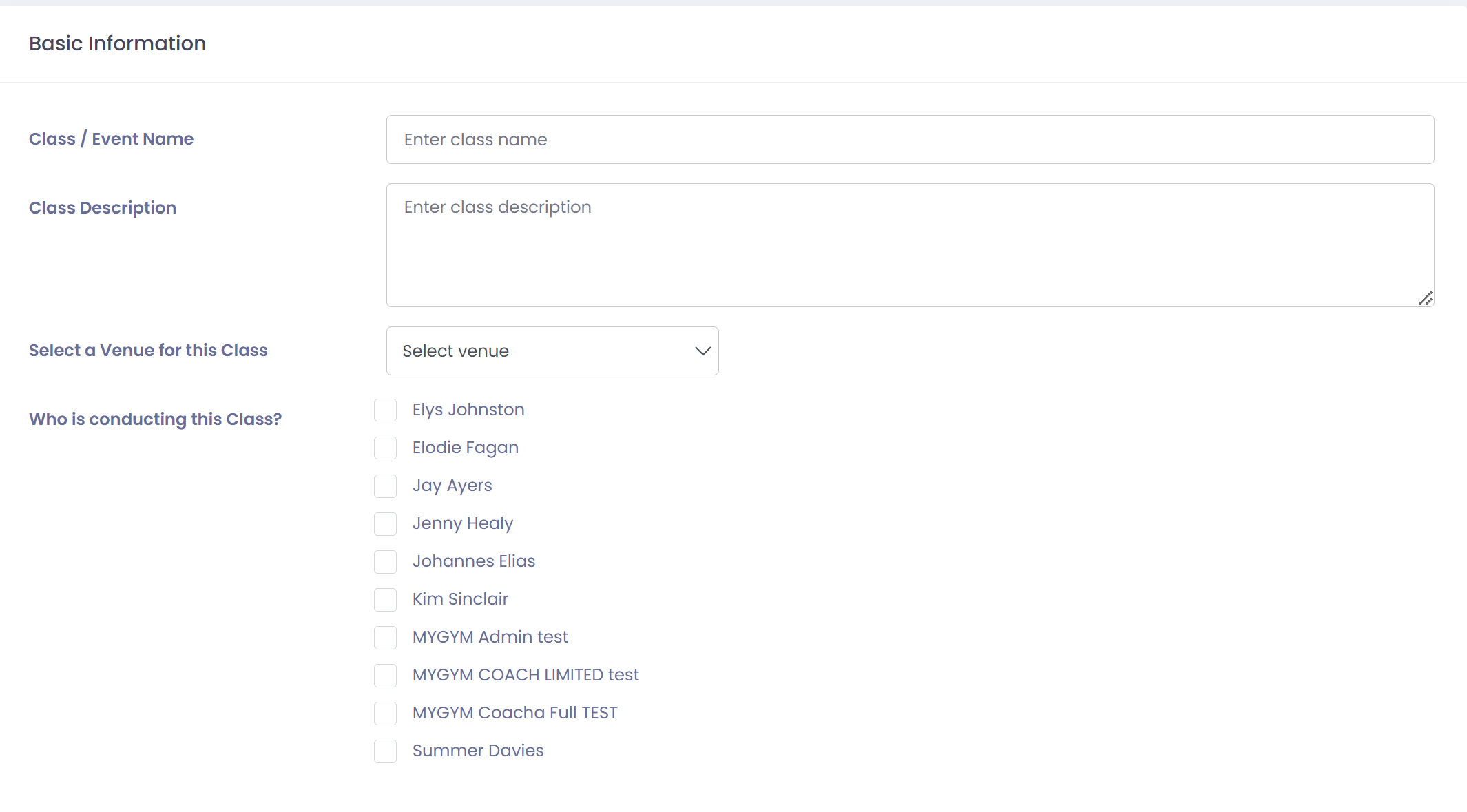Check the Elys Johnston checkbox

[x=385, y=410]
